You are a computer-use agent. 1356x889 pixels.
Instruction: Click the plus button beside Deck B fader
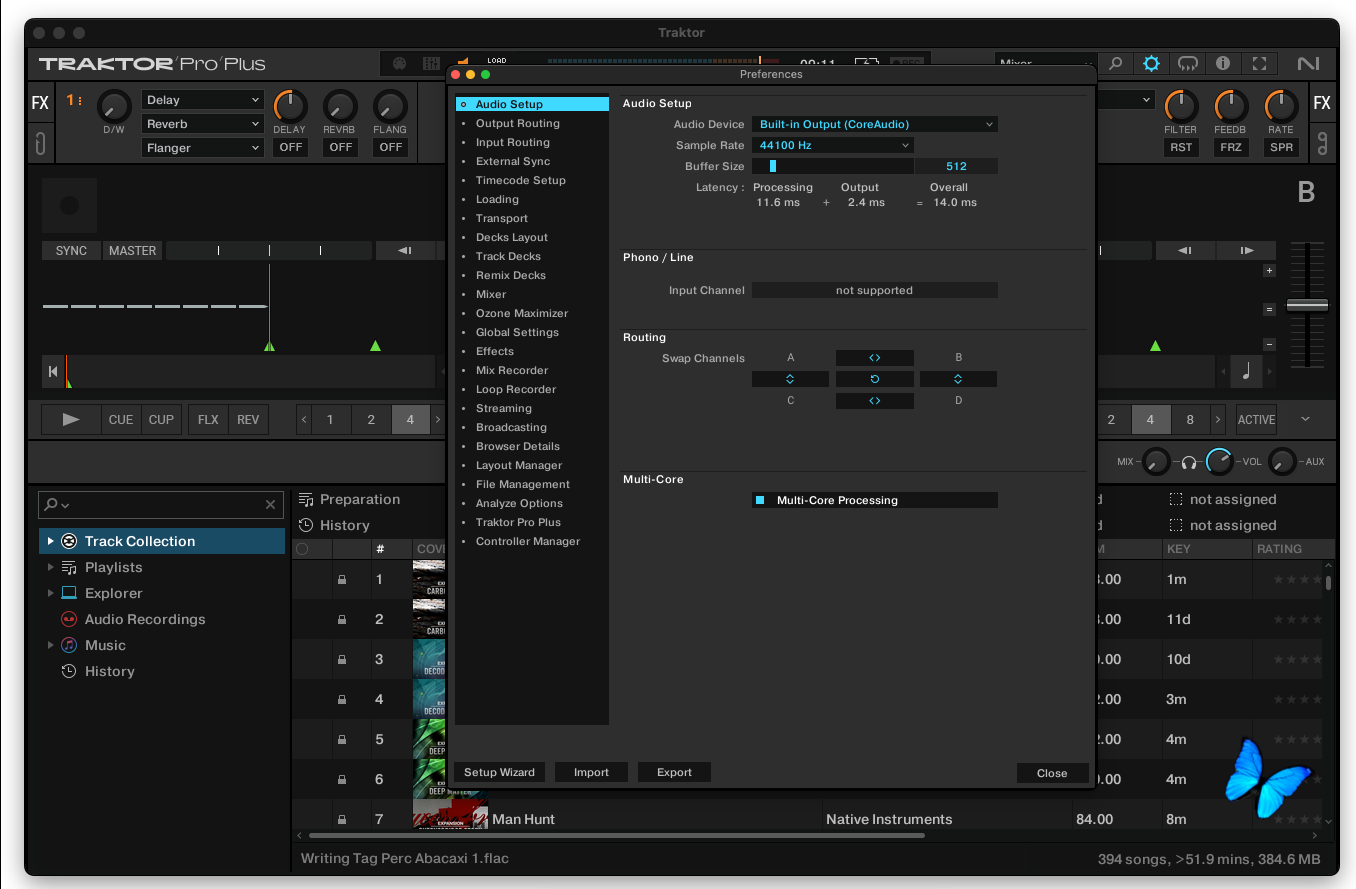(x=1270, y=270)
